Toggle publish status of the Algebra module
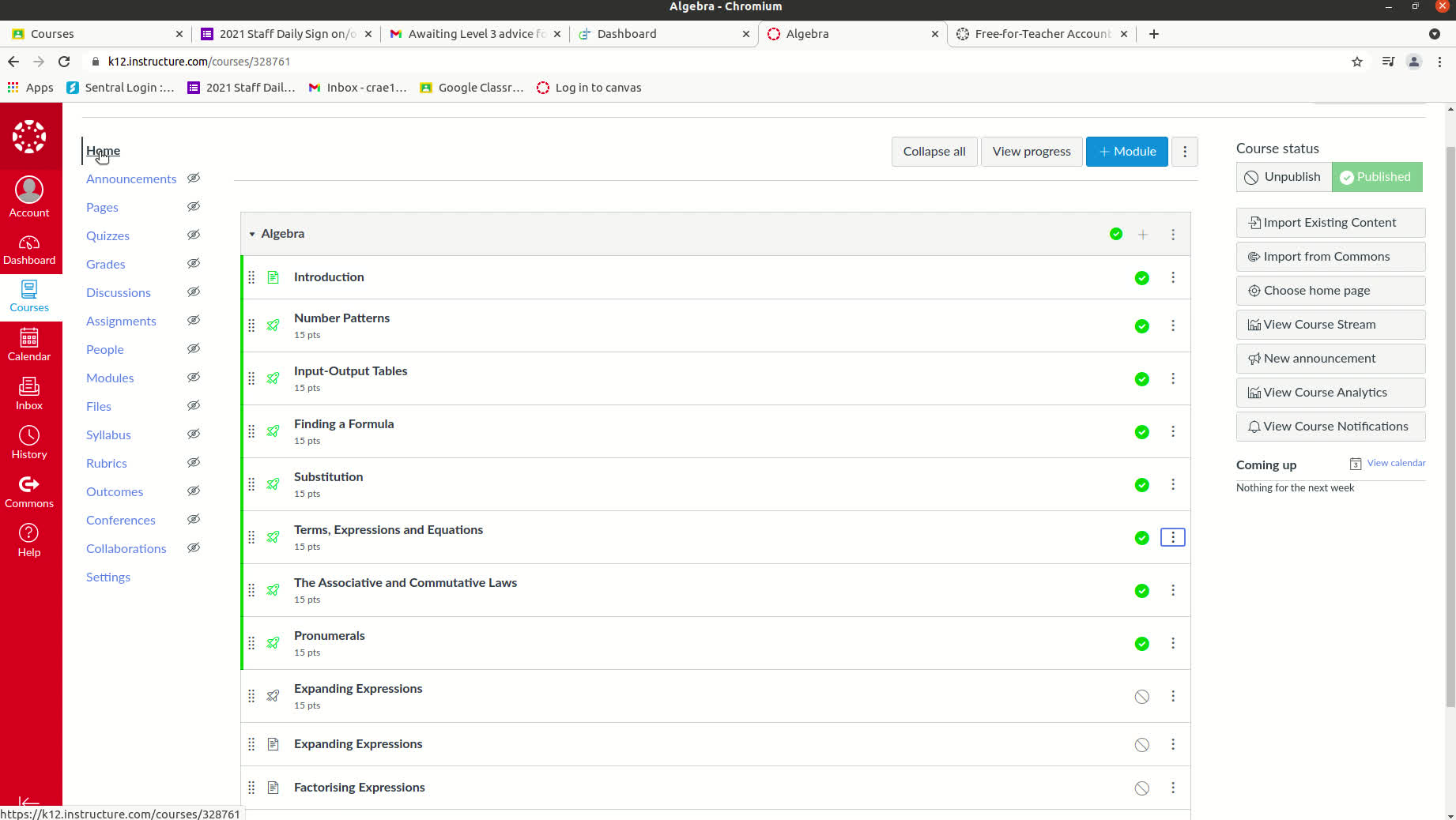 tap(1116, 234)
